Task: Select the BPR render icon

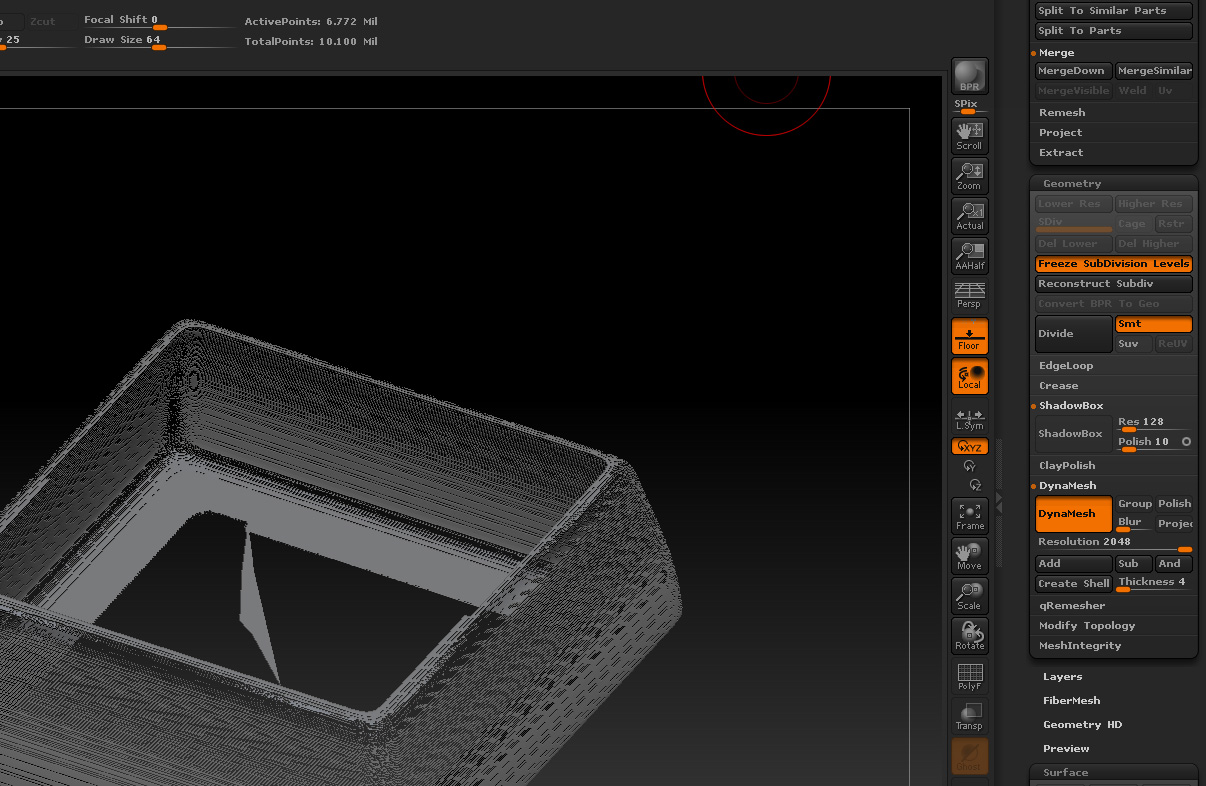Action: click(x=968, y=76)
